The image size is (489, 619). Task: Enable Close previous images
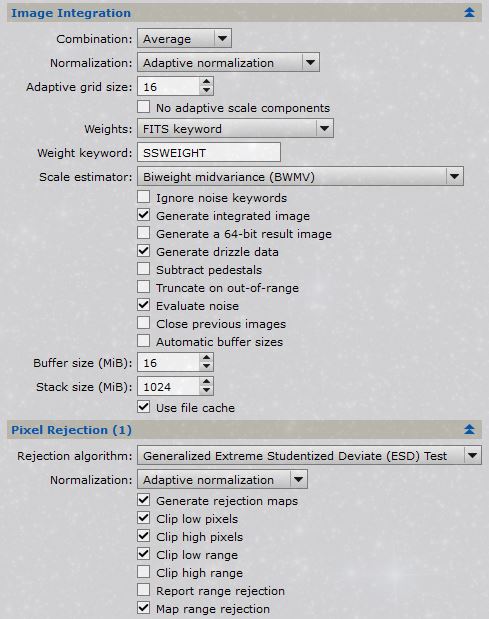click(144, 323)
